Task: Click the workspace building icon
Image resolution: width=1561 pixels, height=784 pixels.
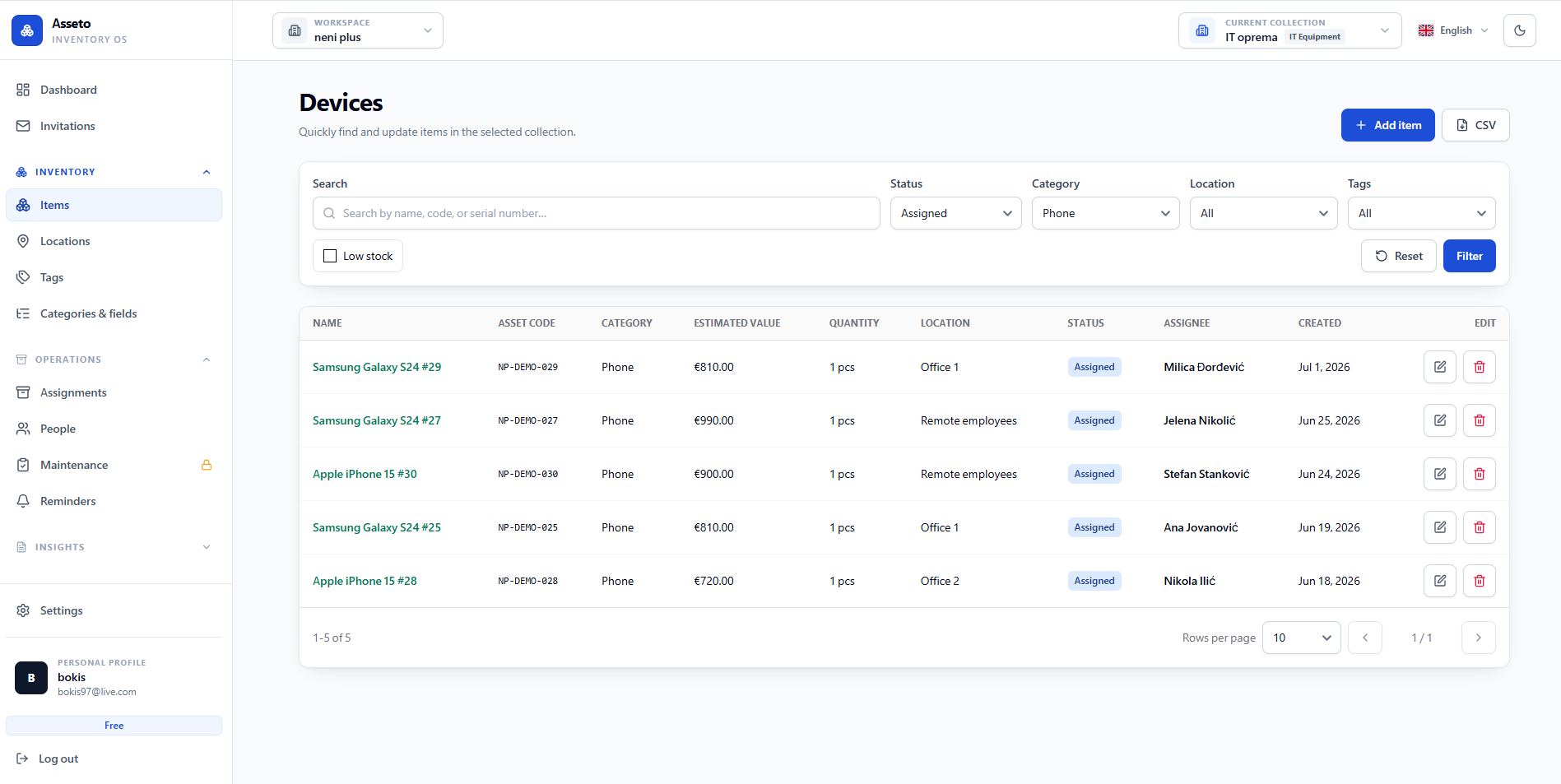Action: 295,30
